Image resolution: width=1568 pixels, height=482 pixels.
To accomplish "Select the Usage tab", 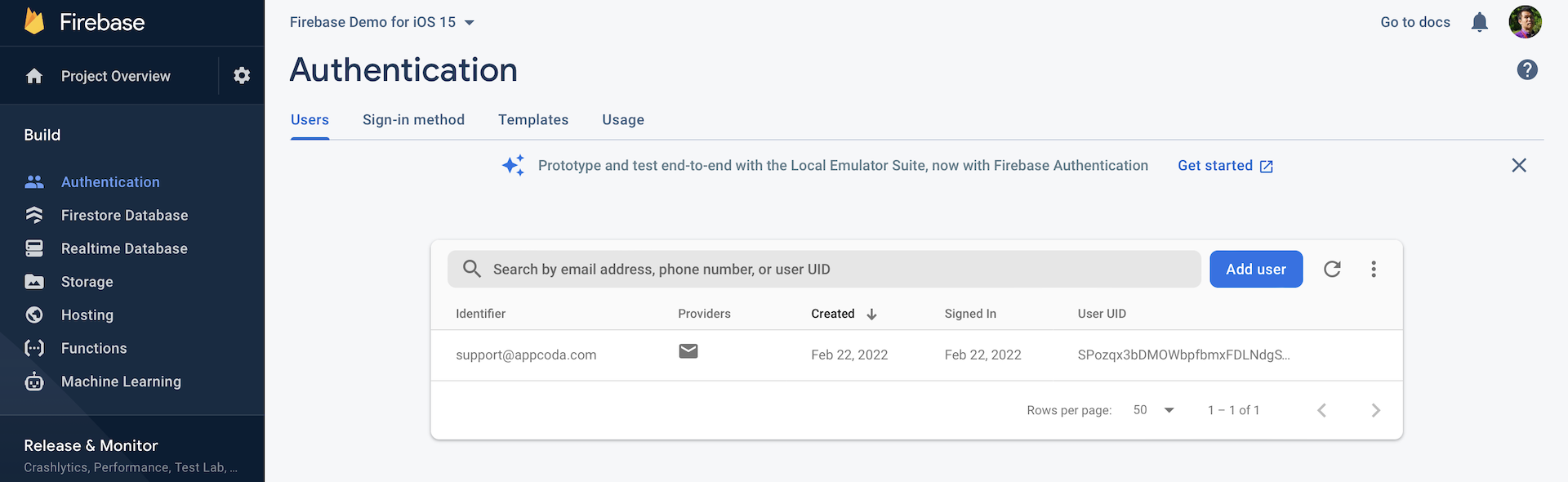I will coord(622,120).
